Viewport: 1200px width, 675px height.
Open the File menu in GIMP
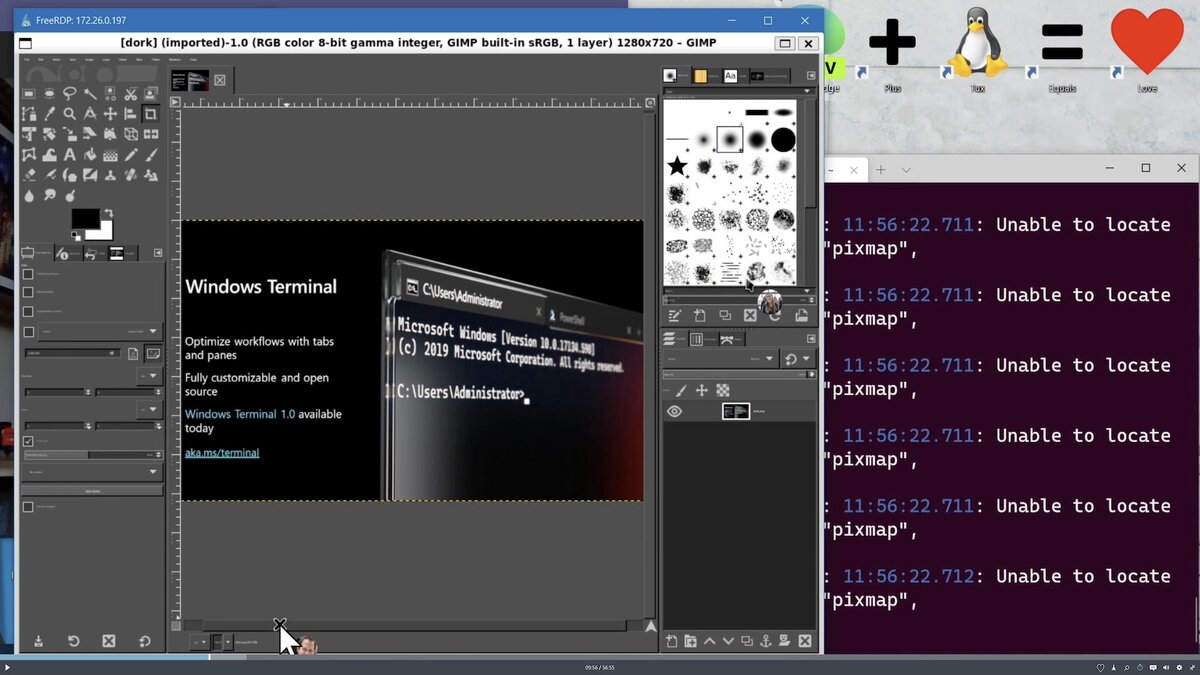point(27,60)
